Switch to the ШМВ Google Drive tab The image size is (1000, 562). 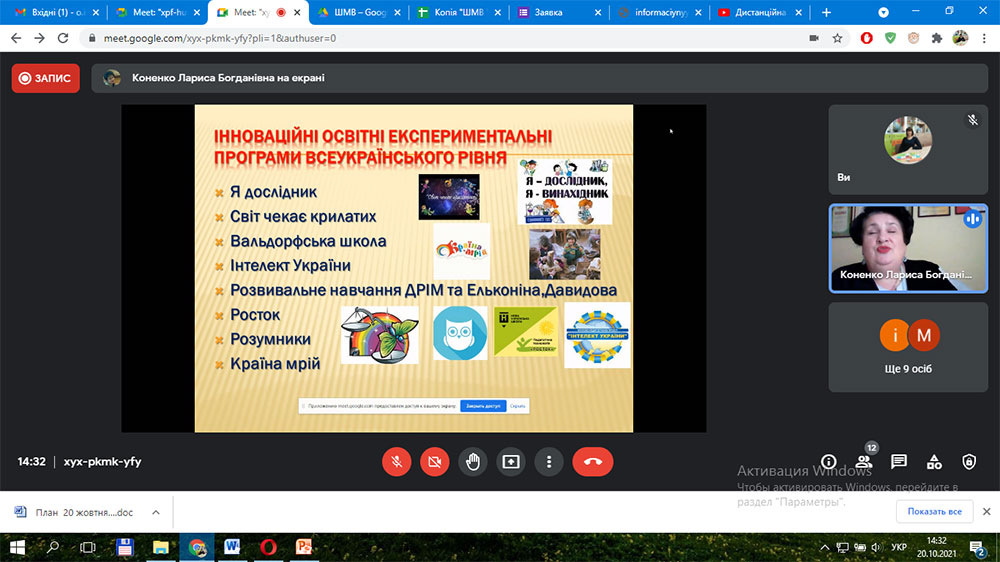(359, 12)
